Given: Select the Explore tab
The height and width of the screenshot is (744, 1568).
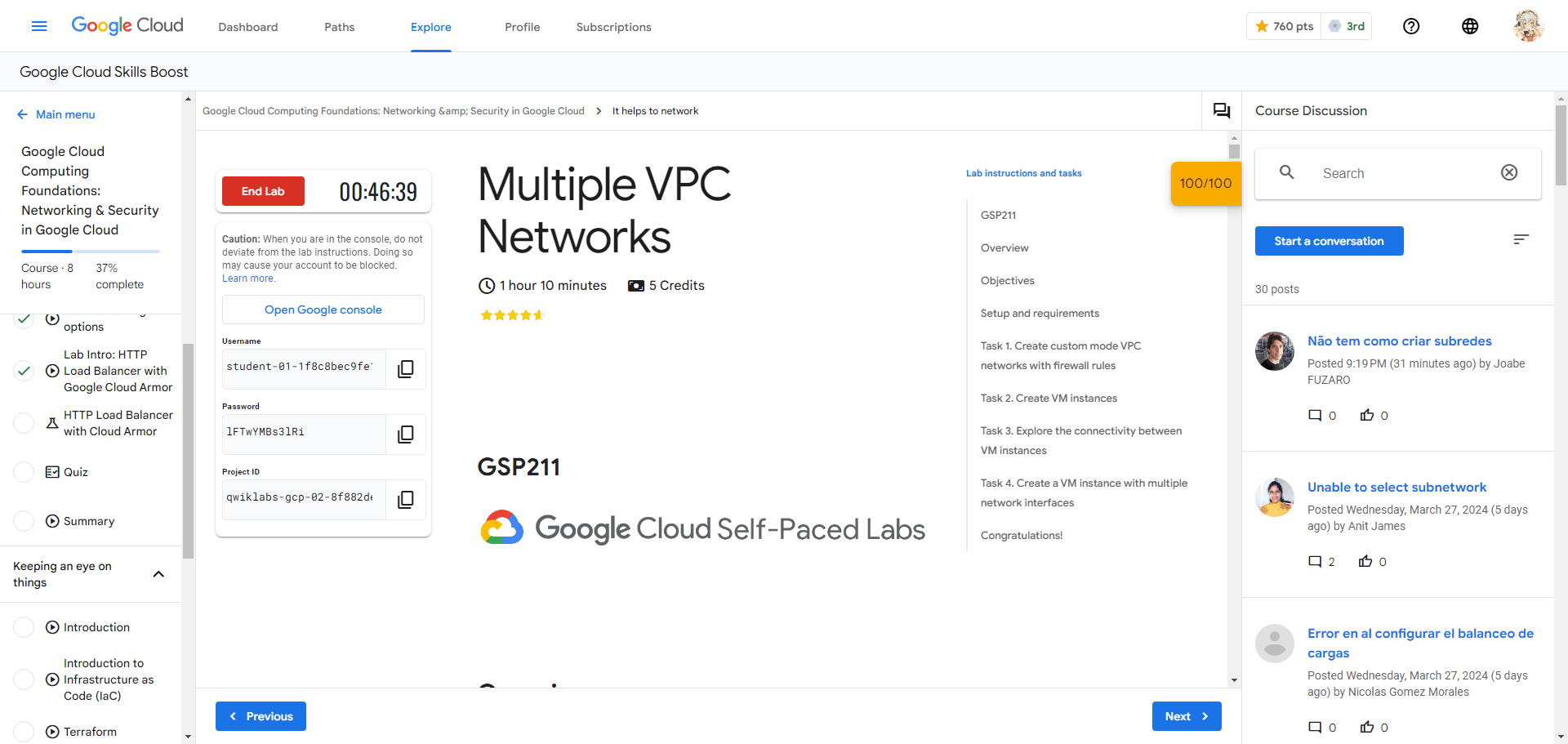Looking at the screenshot, I should click(x=431, y=27).
